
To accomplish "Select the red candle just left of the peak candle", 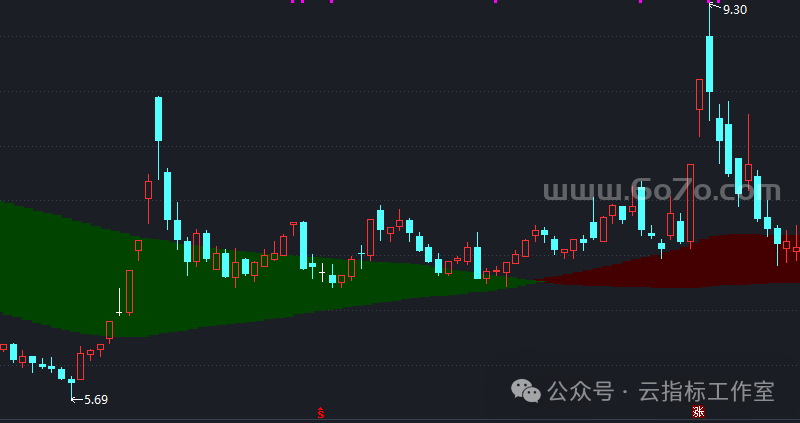I will [700, 95].
